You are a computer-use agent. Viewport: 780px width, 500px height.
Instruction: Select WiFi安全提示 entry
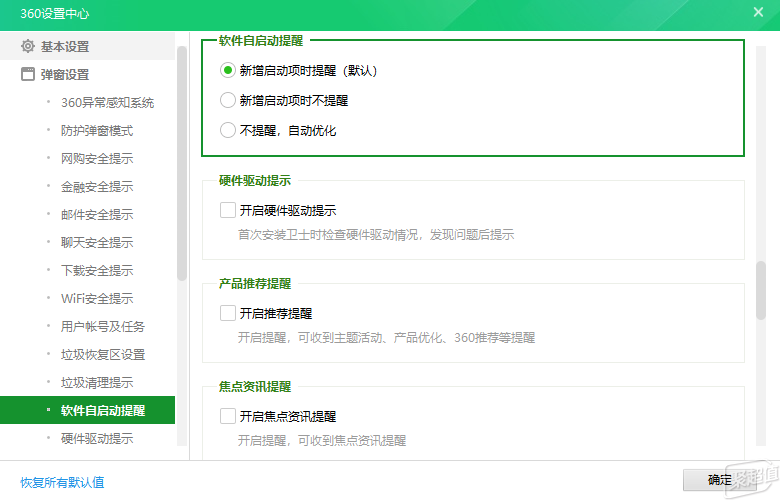click(x=97, y=299)
